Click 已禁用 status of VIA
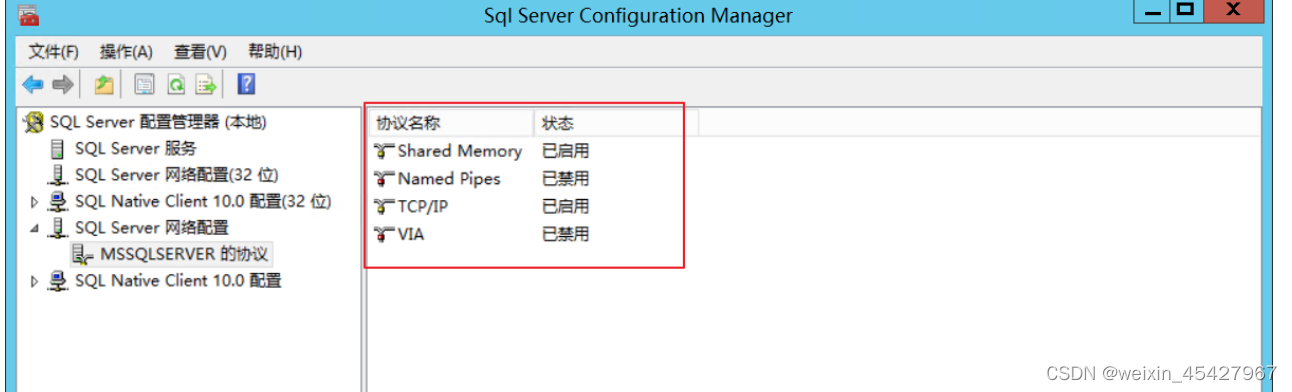The image size is (1292, 392). pos(566,235)
